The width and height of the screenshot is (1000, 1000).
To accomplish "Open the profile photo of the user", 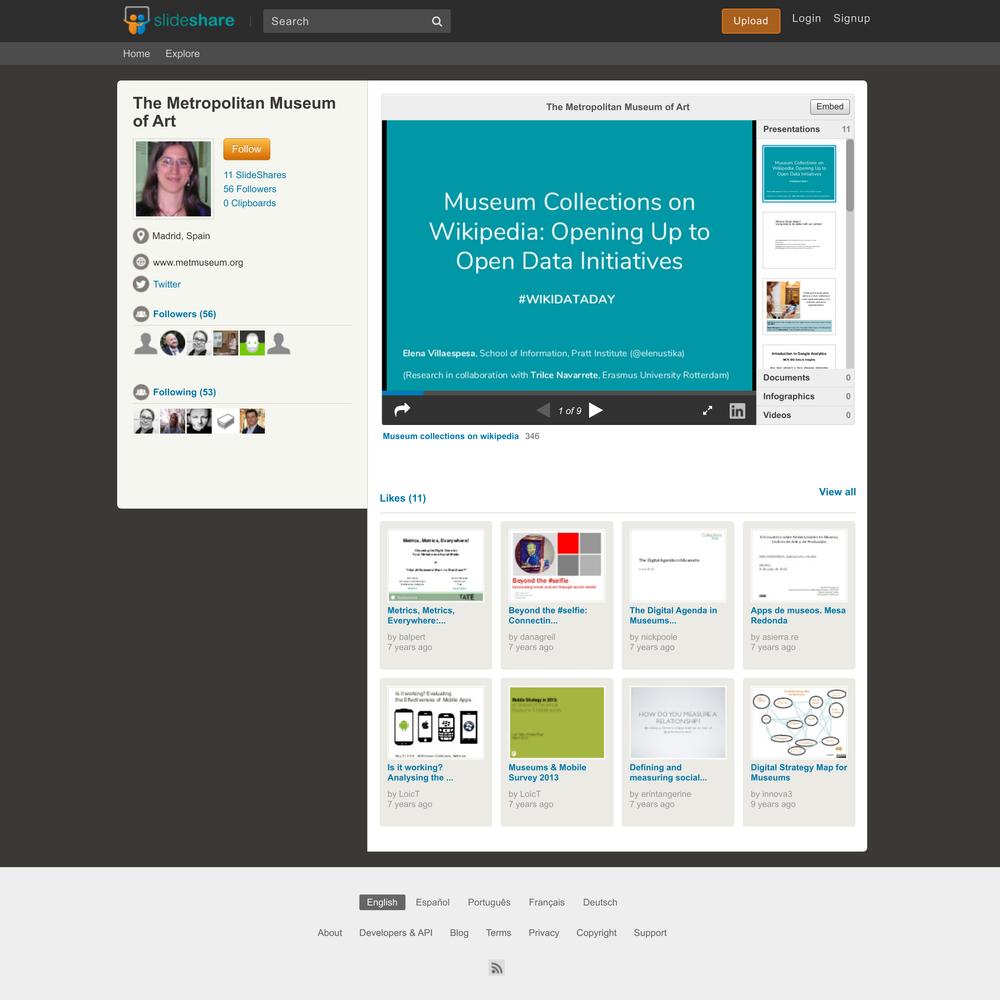I will 173,179.
